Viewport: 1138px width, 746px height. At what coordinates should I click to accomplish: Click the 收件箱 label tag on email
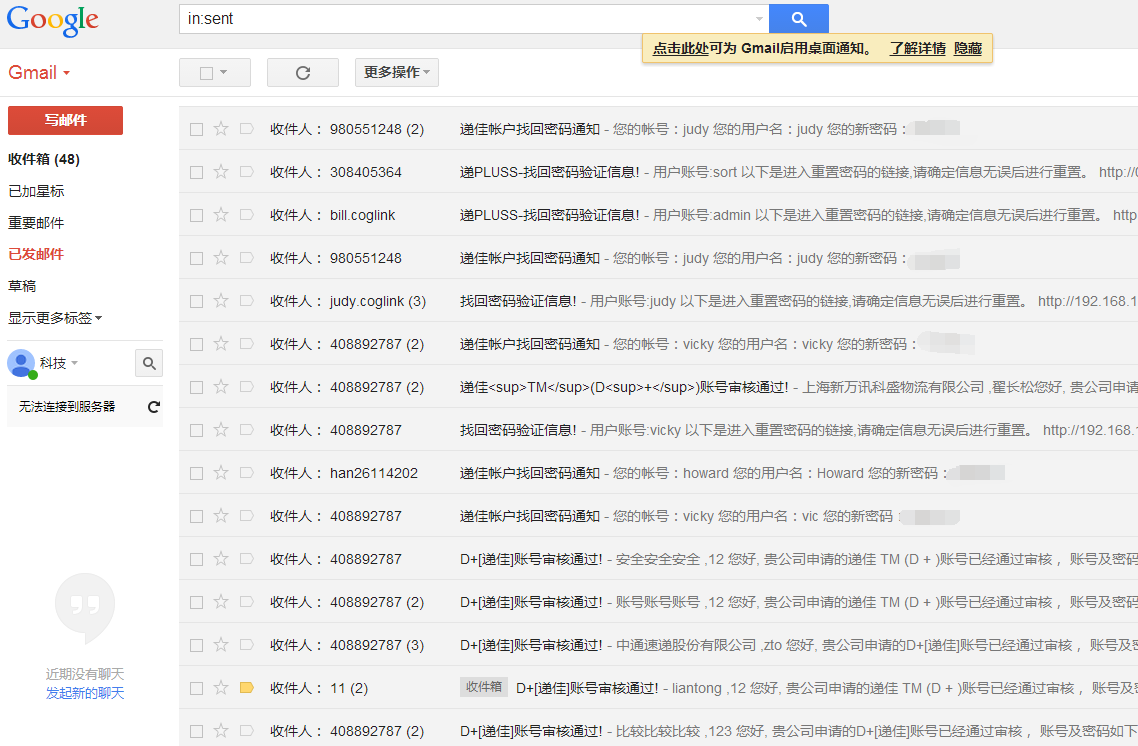[484, 687]
